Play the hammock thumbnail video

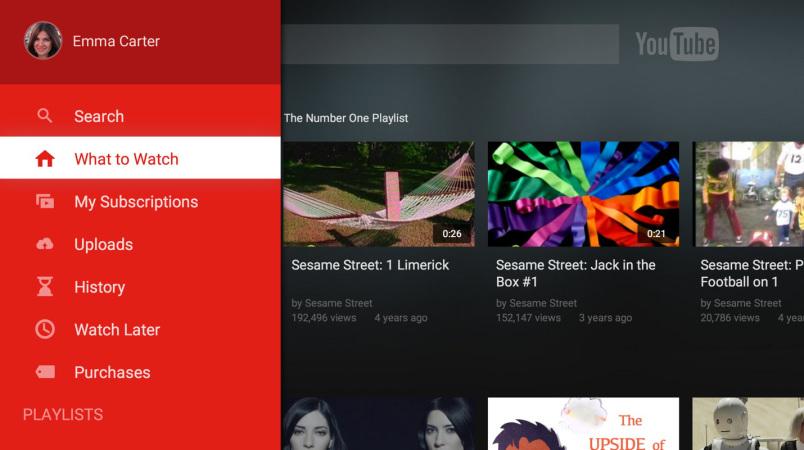pos(378,194)
